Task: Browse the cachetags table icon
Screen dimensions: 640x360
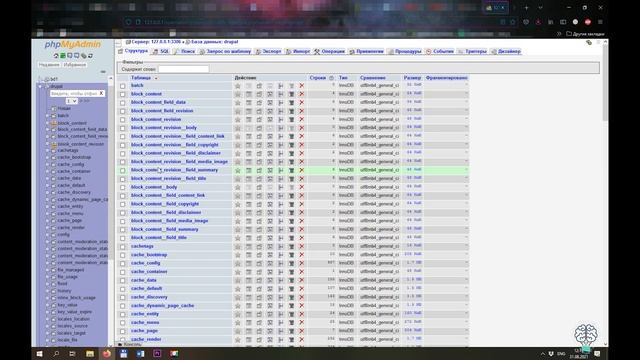Action: [x=249, y=247]
